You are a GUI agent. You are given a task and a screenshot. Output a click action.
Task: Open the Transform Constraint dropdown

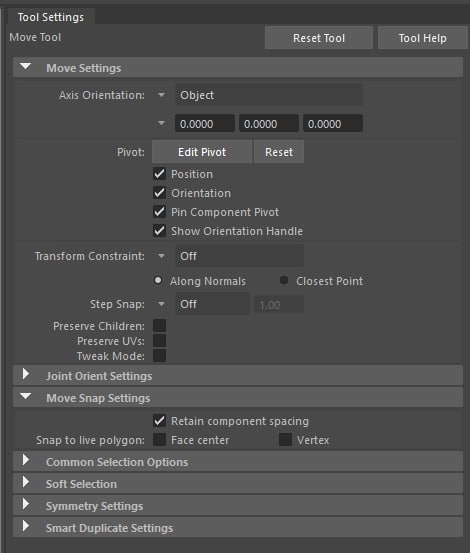(x=239, y=256)
